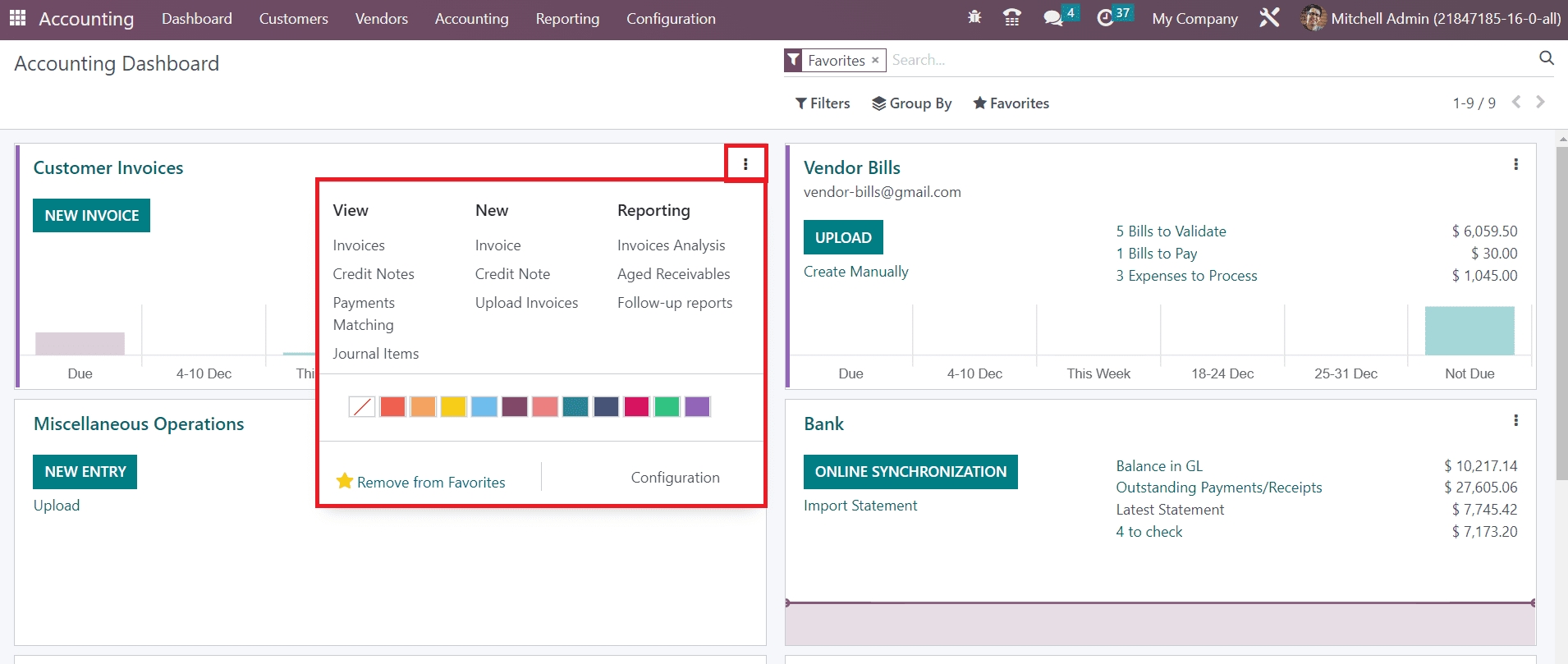Screen dimensions: 1568x664
Task: Open the apps grid home menu icon
Action: tap(17, 18)
